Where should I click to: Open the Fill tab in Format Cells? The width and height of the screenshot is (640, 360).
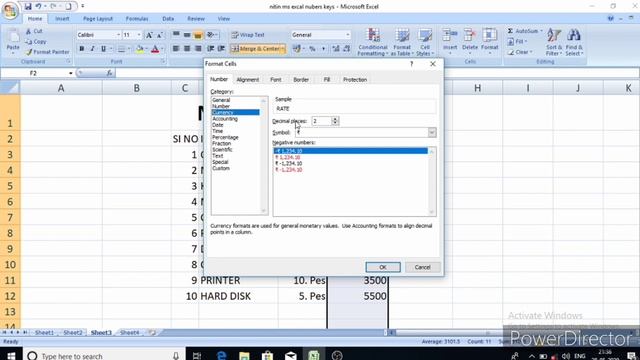[327, 80]
